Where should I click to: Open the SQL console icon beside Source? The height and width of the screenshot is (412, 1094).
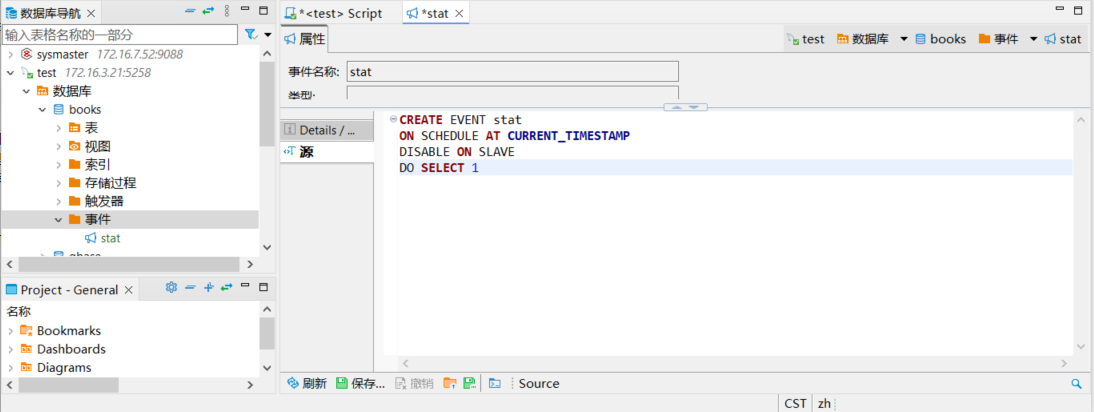[495, 384]
